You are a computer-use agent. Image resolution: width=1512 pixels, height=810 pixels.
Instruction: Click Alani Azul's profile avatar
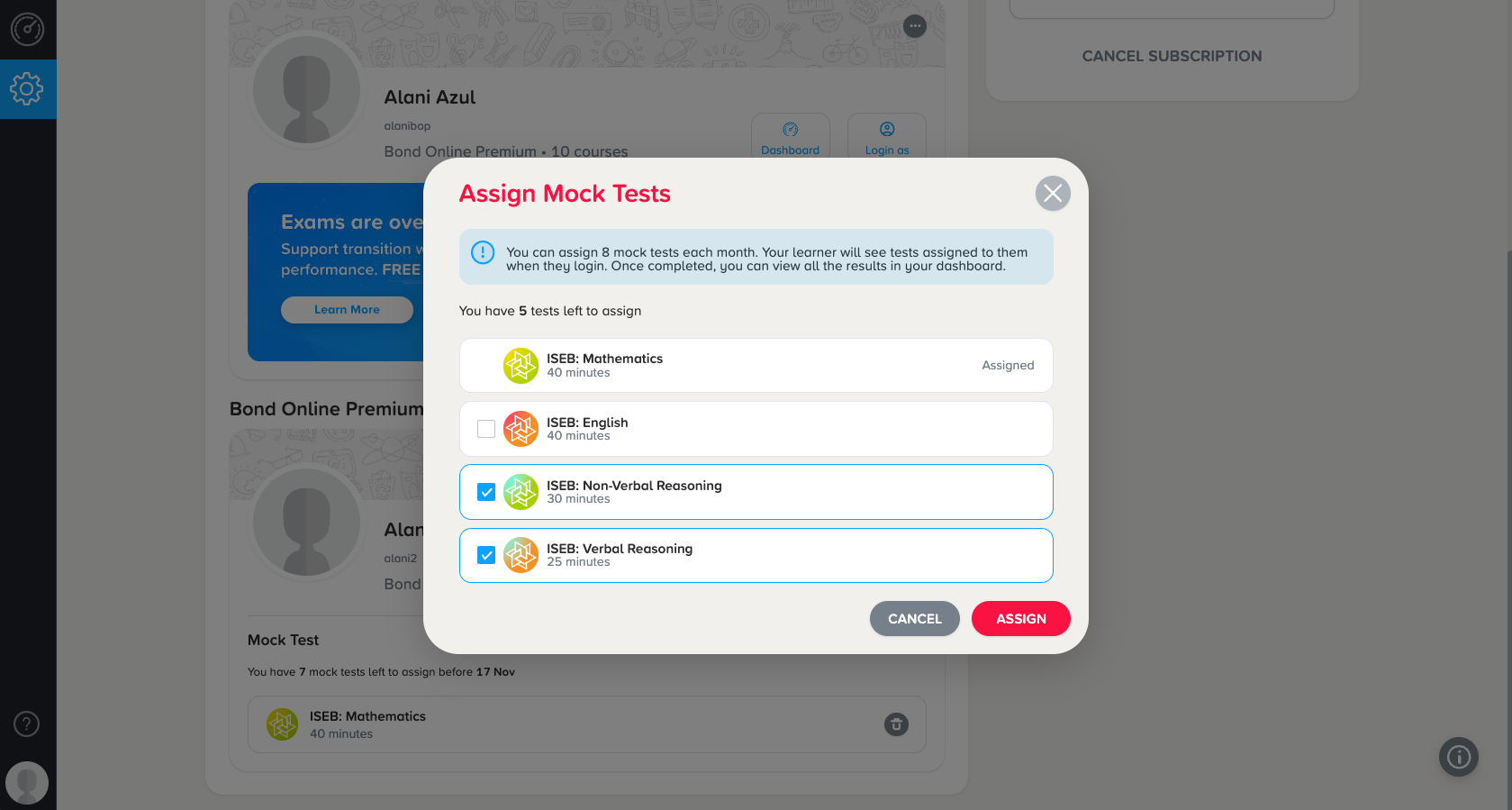point(306,90)
